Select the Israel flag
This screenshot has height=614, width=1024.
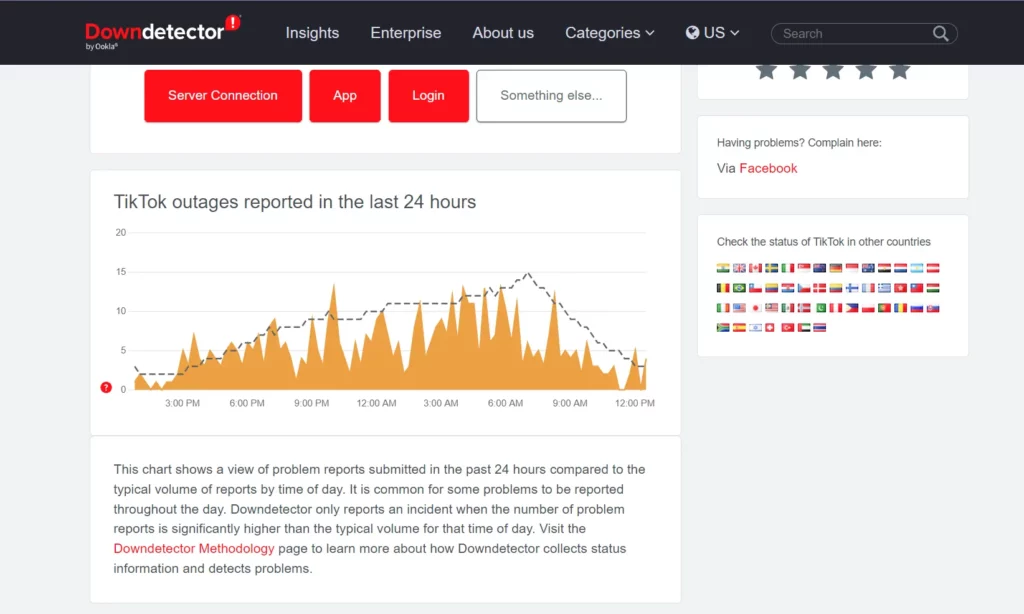(756, 327)
